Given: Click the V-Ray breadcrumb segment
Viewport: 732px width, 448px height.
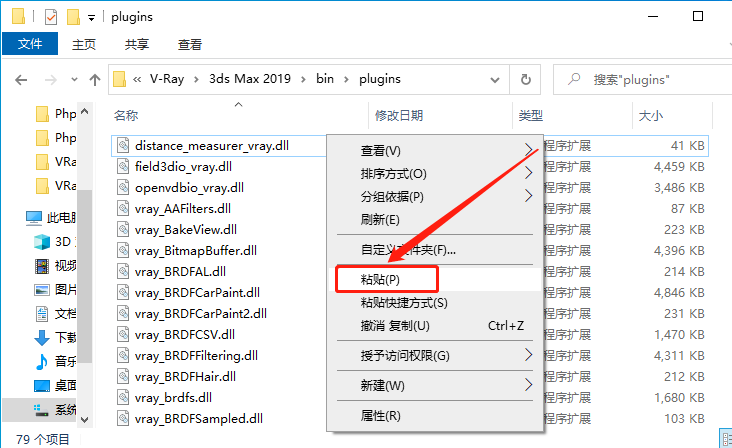Looking at the screenshot, I should (167, 79).
